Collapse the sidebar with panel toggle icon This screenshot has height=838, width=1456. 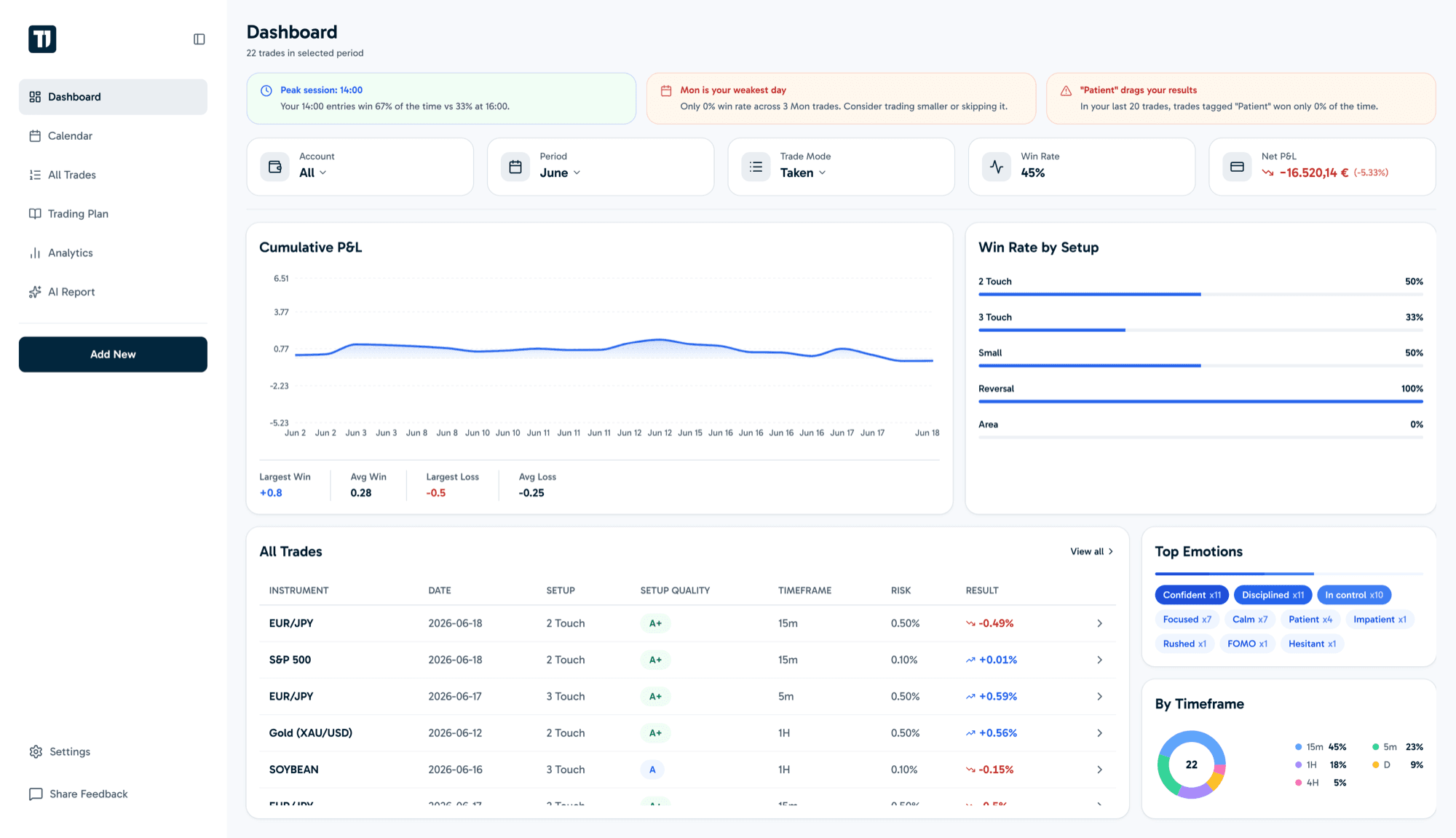[x=199, y=39]
